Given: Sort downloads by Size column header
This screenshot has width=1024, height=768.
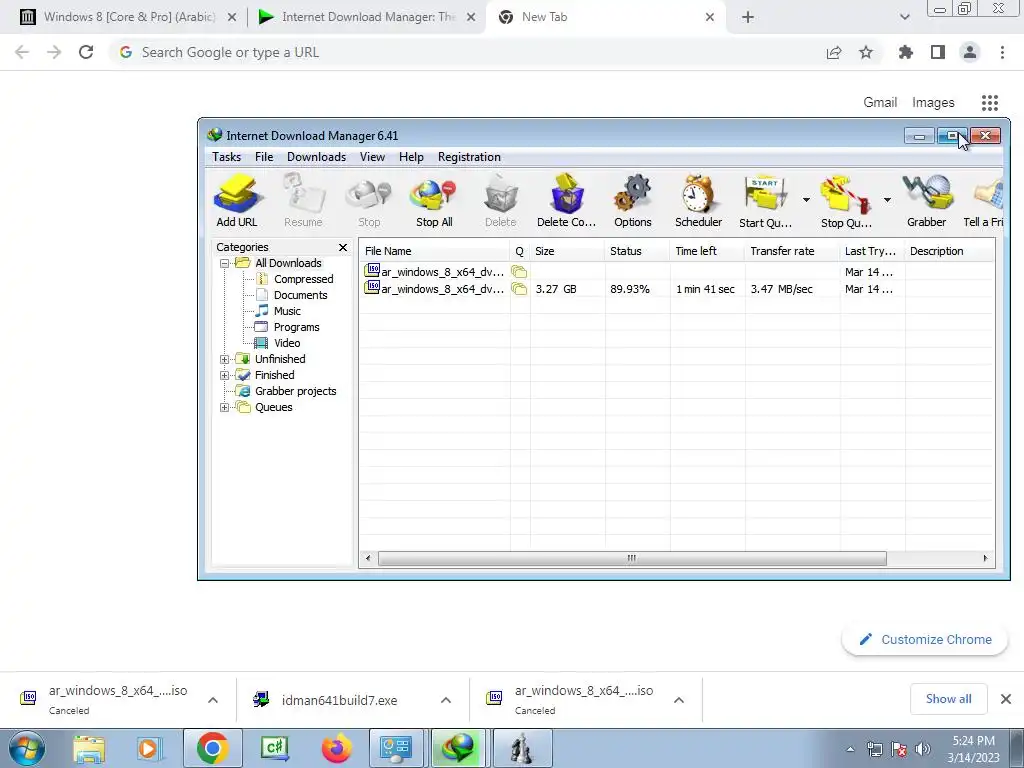Looking at the screenshot, I should click(567, 251).
